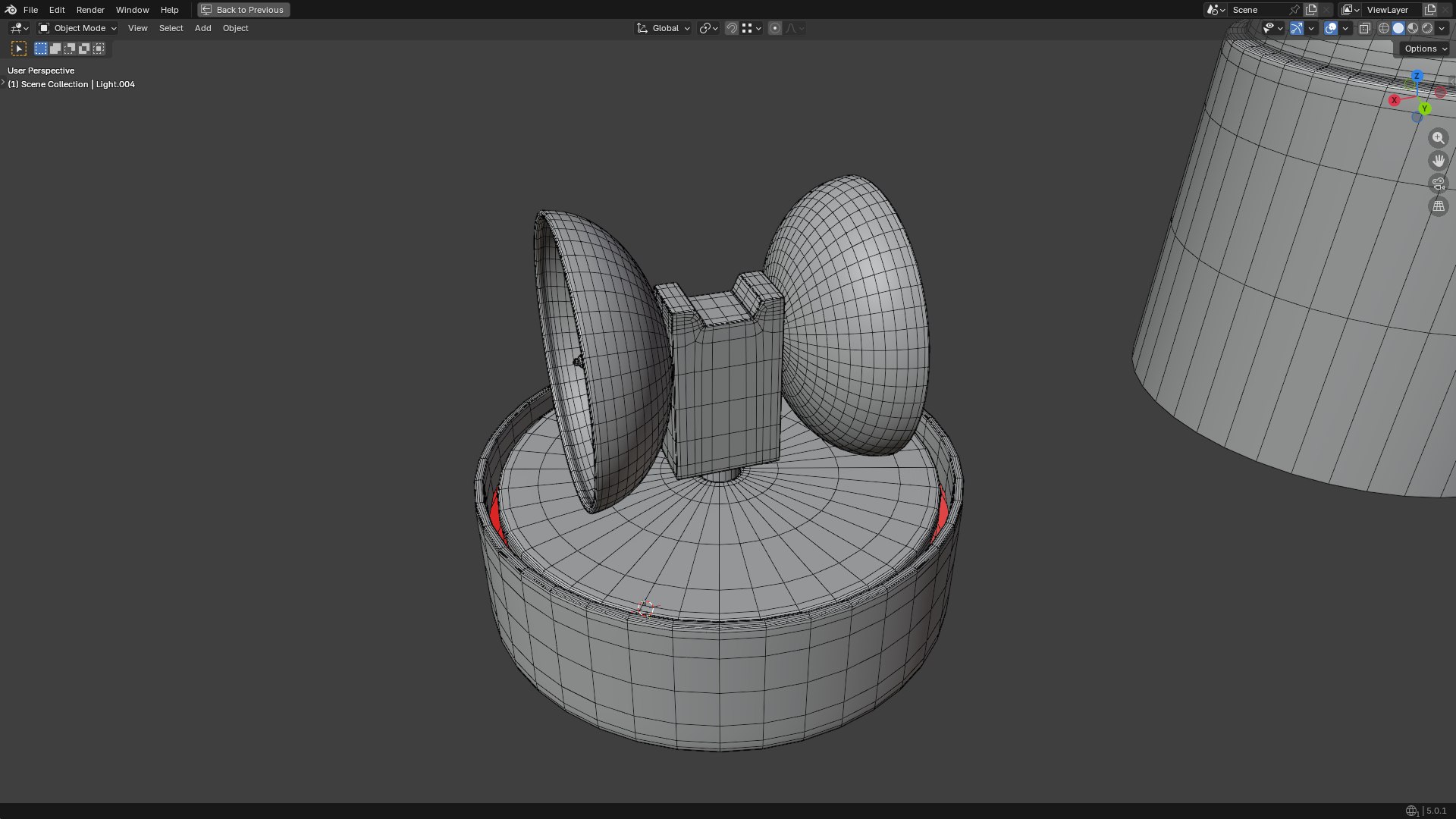Click the green Y axis gizmo
This screenshot has width=1456, height=819.
pyautogui.click(x=1425, y=109)
